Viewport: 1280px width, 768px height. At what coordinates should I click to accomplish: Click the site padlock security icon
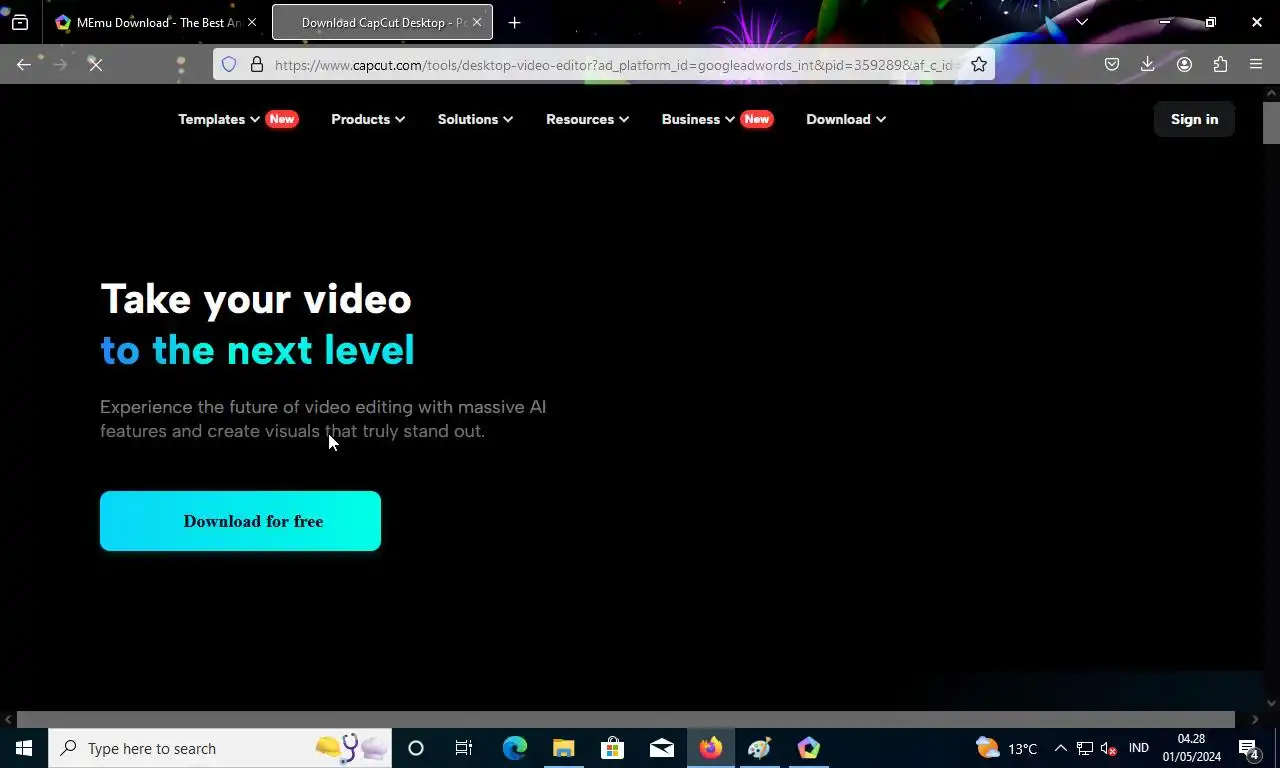pos(257,64)
